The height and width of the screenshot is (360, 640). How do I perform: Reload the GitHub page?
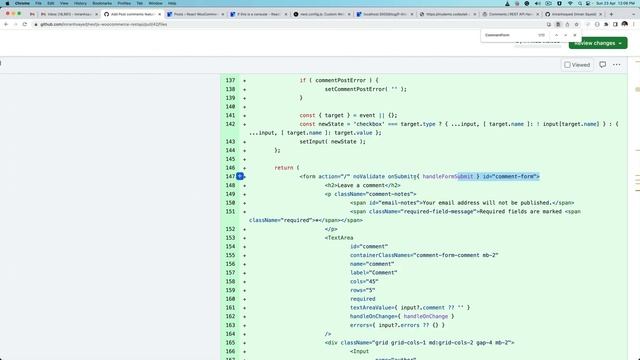point(25,24)
